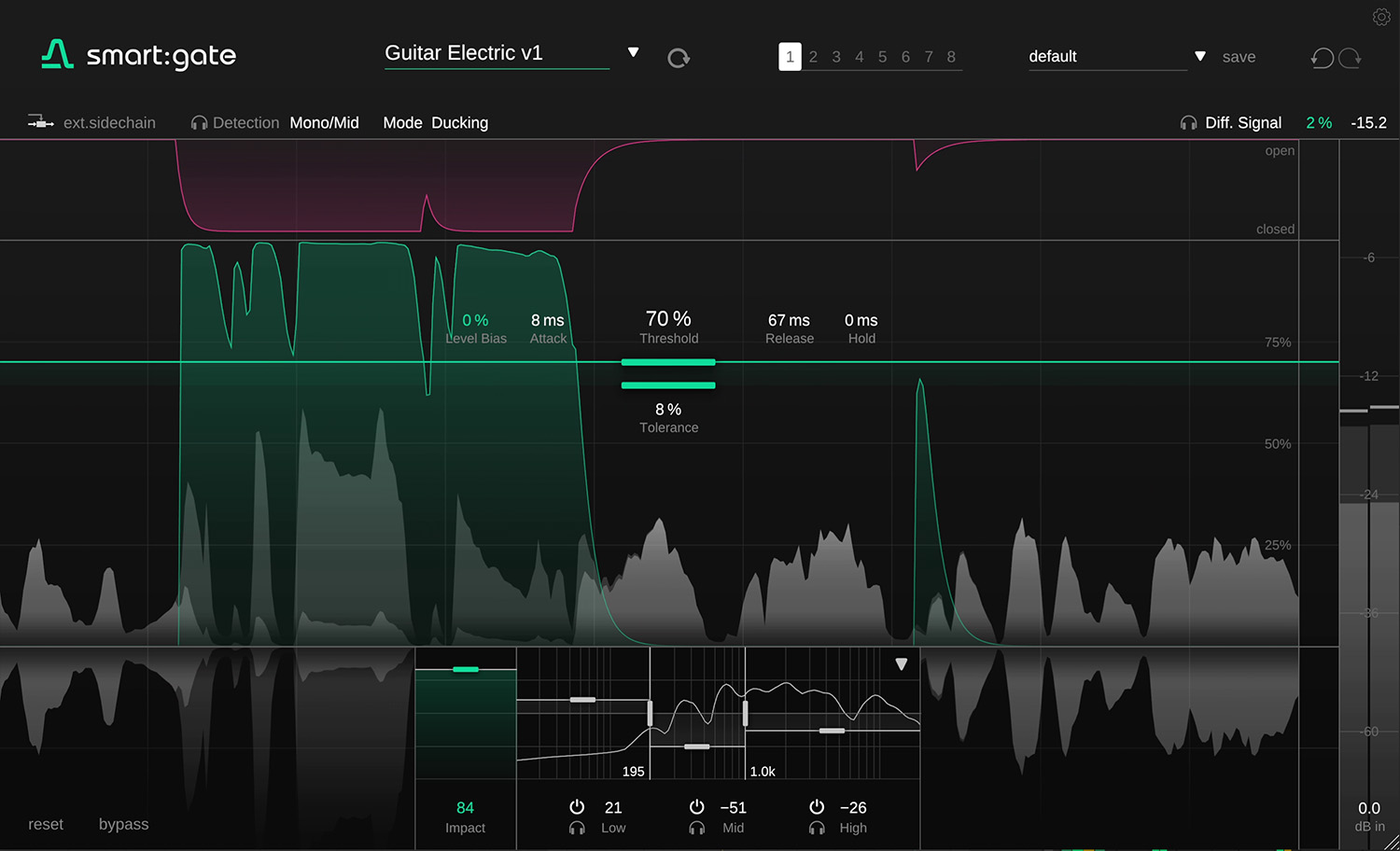The width and height of the screenshot is (1400, 851).
Task: Click the 84 Impact value
Action: pyautogui.click(x=465, y=807)
